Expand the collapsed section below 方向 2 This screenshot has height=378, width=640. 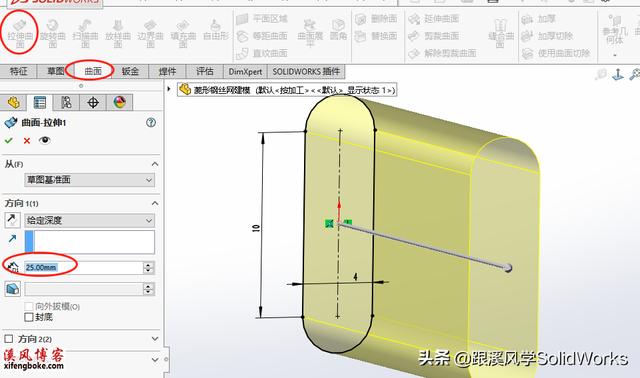click(155, 360)
